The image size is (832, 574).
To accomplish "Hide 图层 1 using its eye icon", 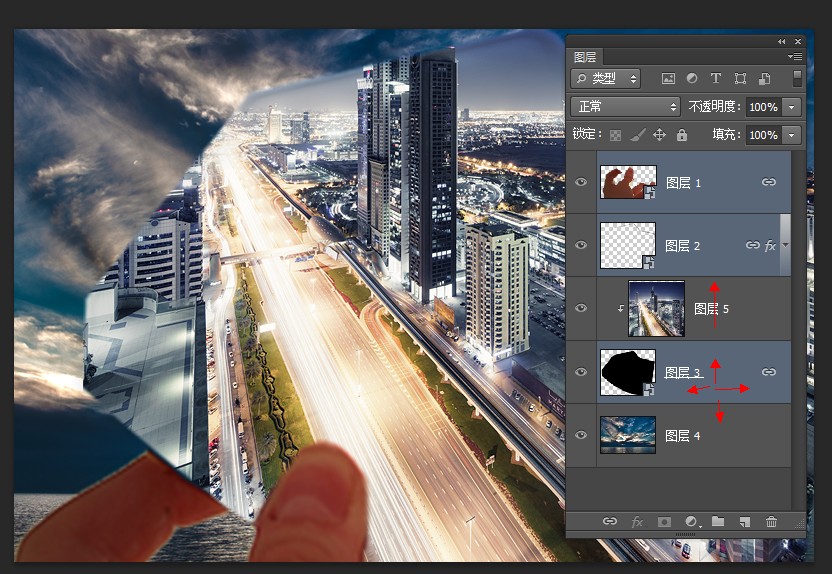I will tap(582, 182).
